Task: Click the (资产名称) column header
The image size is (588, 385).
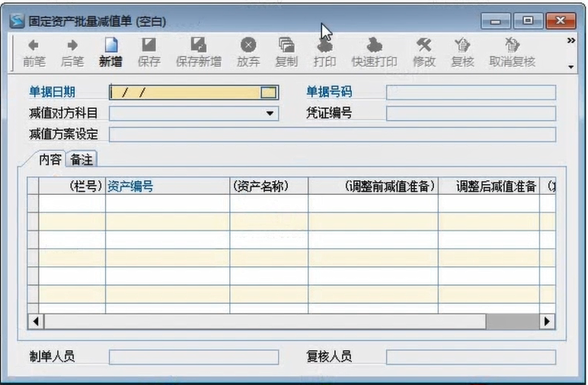Action: click(269, 186)
